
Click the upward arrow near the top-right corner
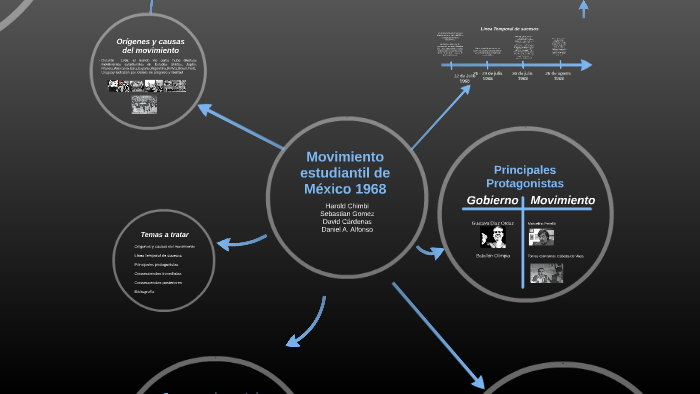pos(583,9)
